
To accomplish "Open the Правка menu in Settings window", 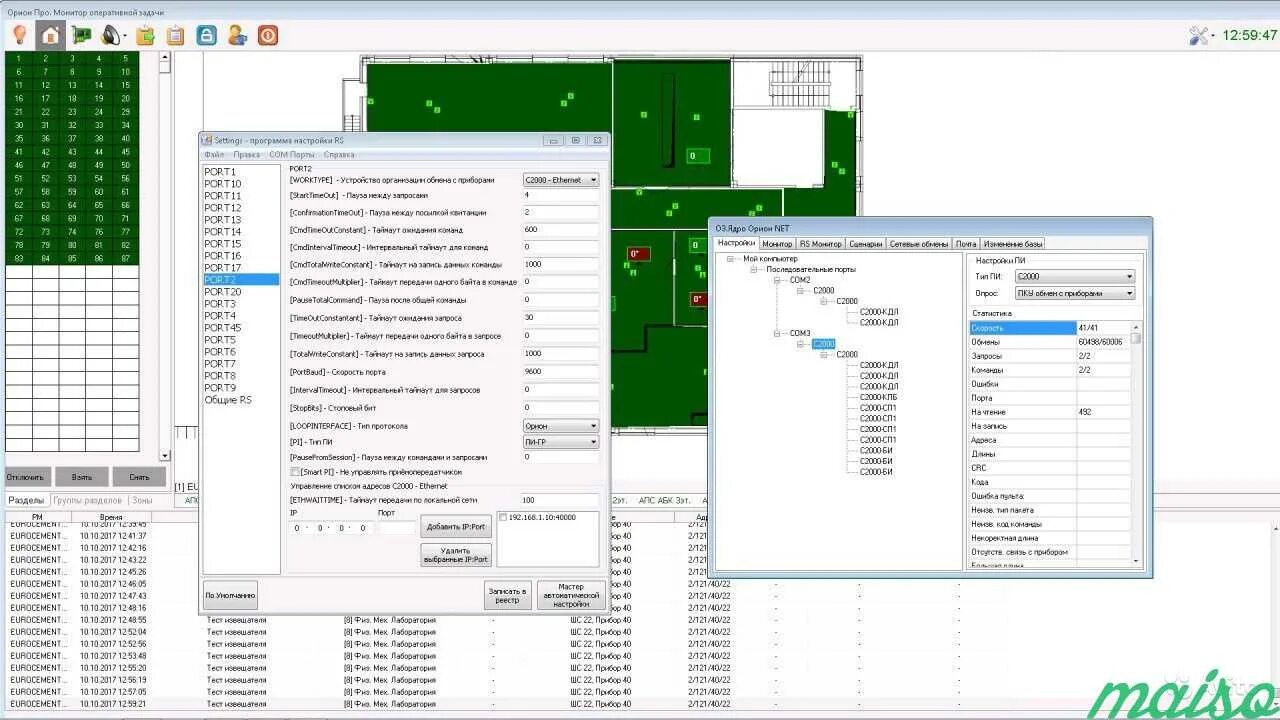I will coord(246,155).
